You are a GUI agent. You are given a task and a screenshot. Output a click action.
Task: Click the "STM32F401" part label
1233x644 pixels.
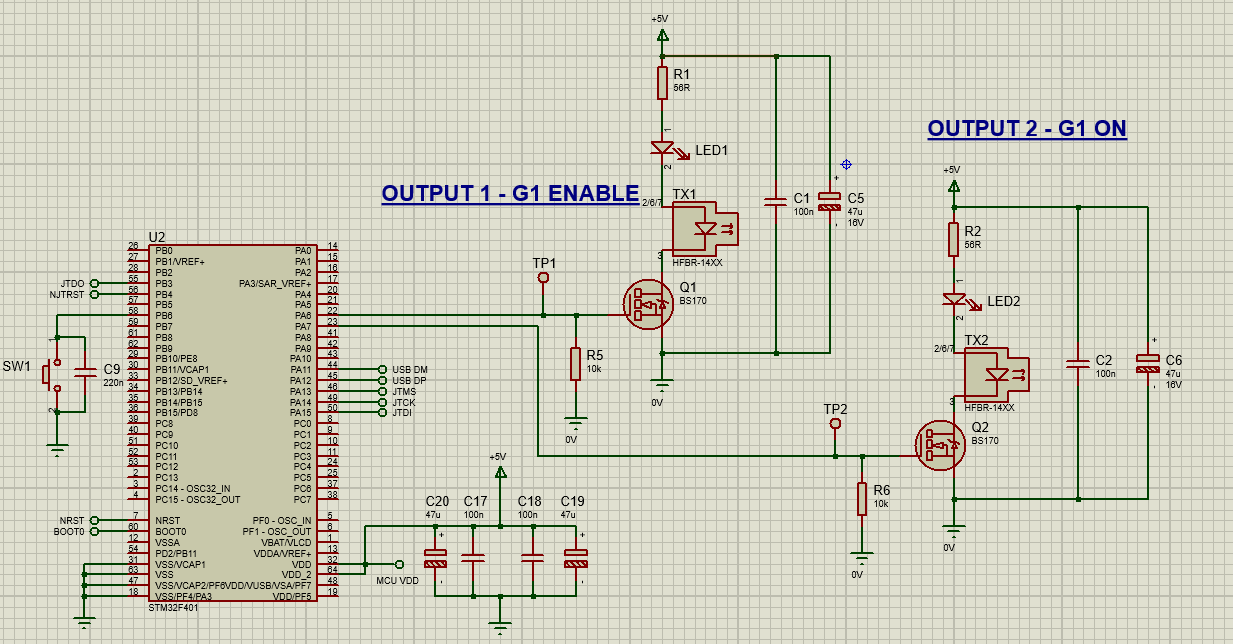click(x=173, y=608)
